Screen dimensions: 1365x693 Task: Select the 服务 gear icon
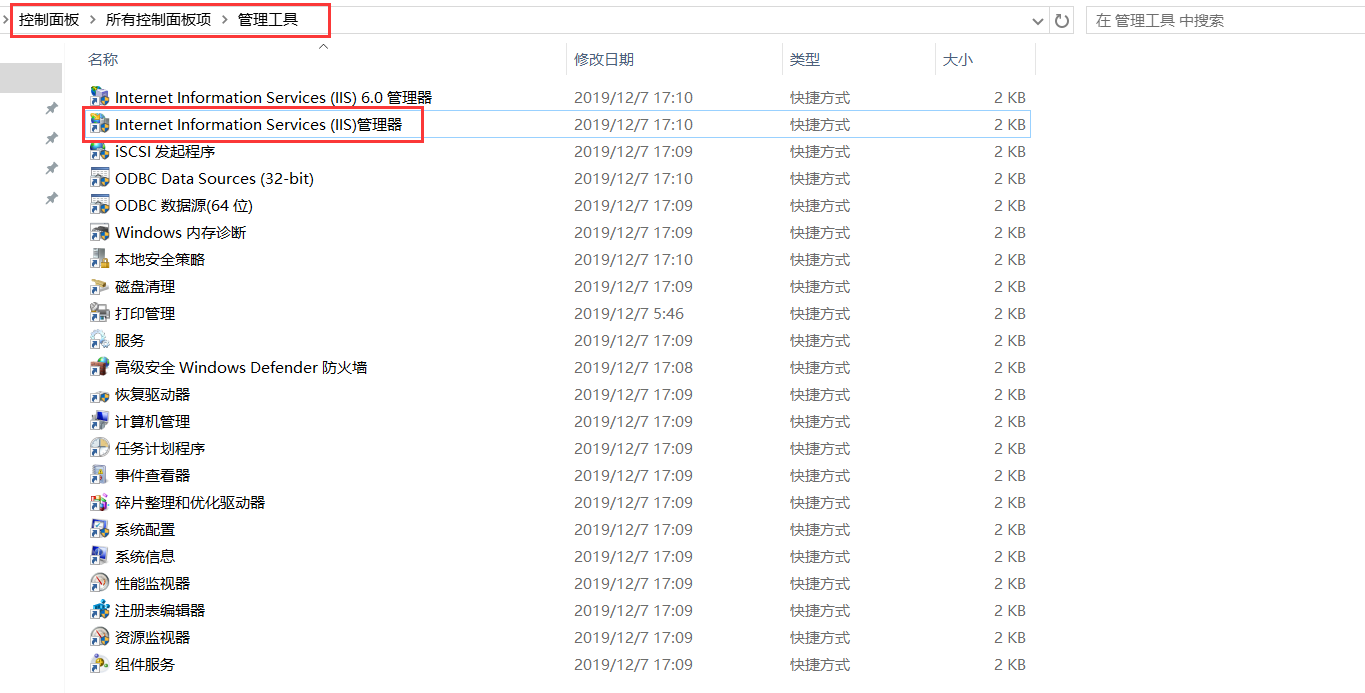coord(99,340)
